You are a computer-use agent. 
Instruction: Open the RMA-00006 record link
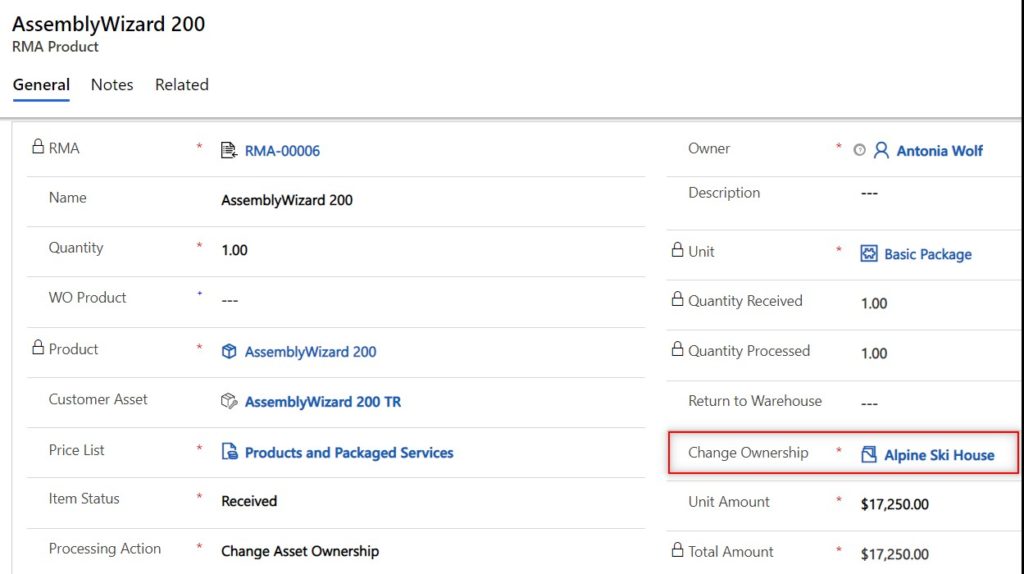pos(282,151)
